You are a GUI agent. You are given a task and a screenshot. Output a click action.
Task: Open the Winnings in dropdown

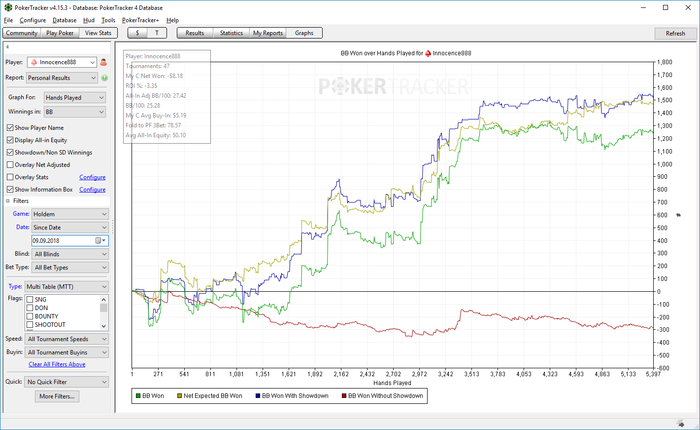point(75,112)
